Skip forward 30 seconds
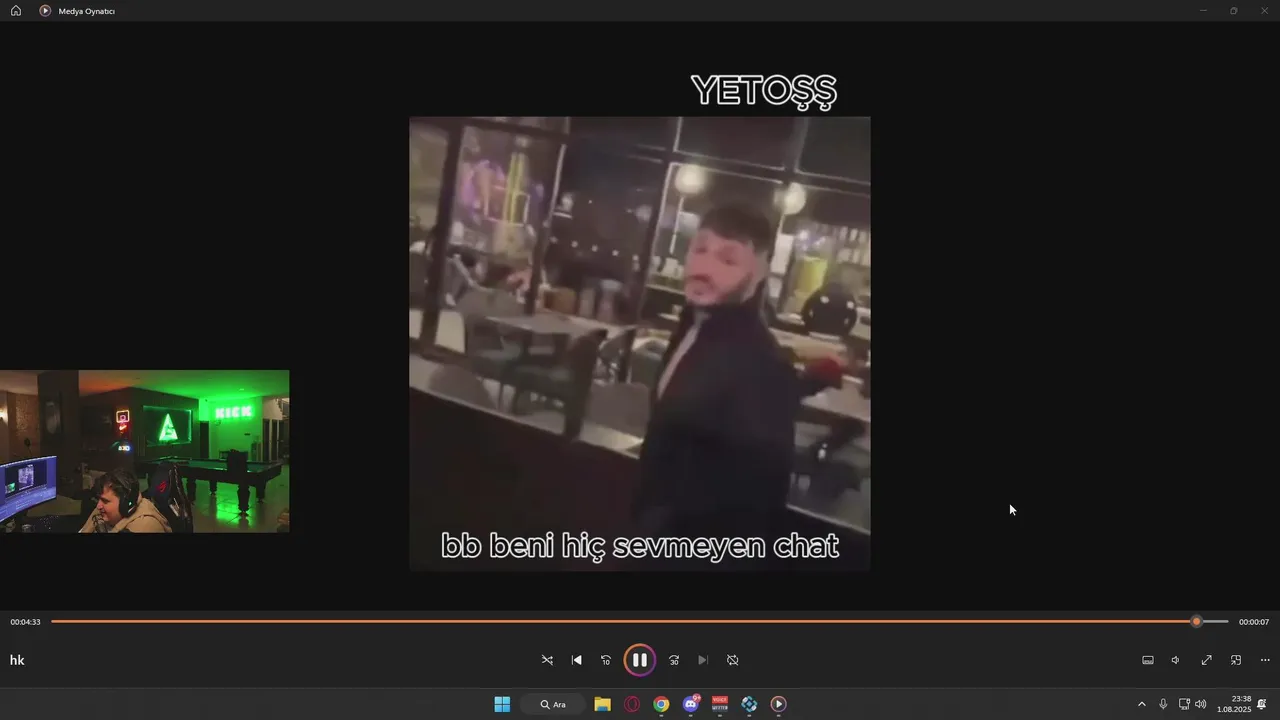The width and height of the screenshot is (1280, 720). click(x=674, y=660)
